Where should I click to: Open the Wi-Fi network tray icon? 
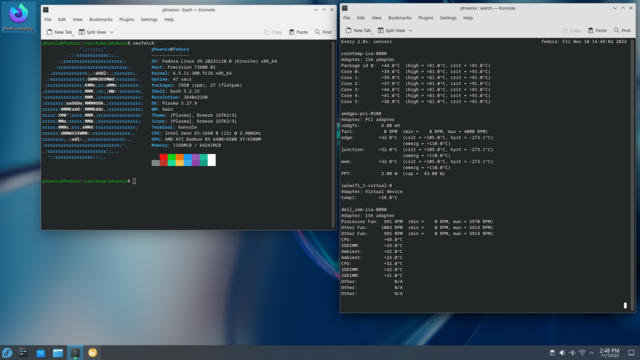pyautogui.click(x=582, y=353)
